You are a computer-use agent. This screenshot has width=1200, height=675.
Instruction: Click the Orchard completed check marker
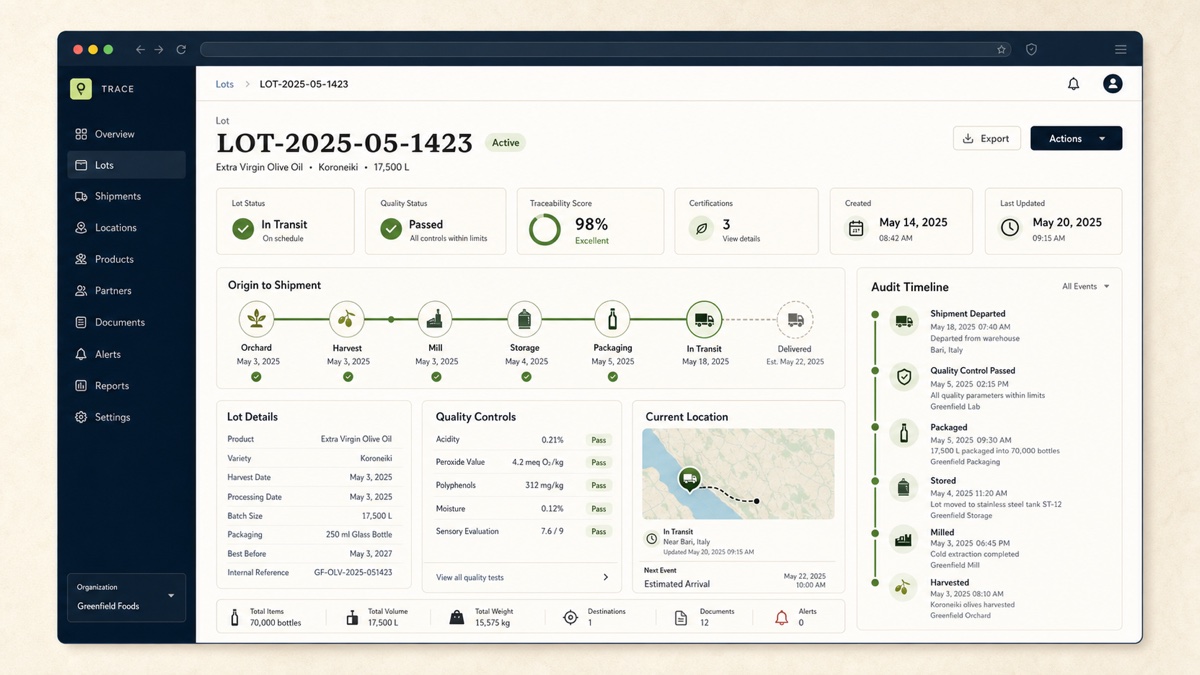256,377
